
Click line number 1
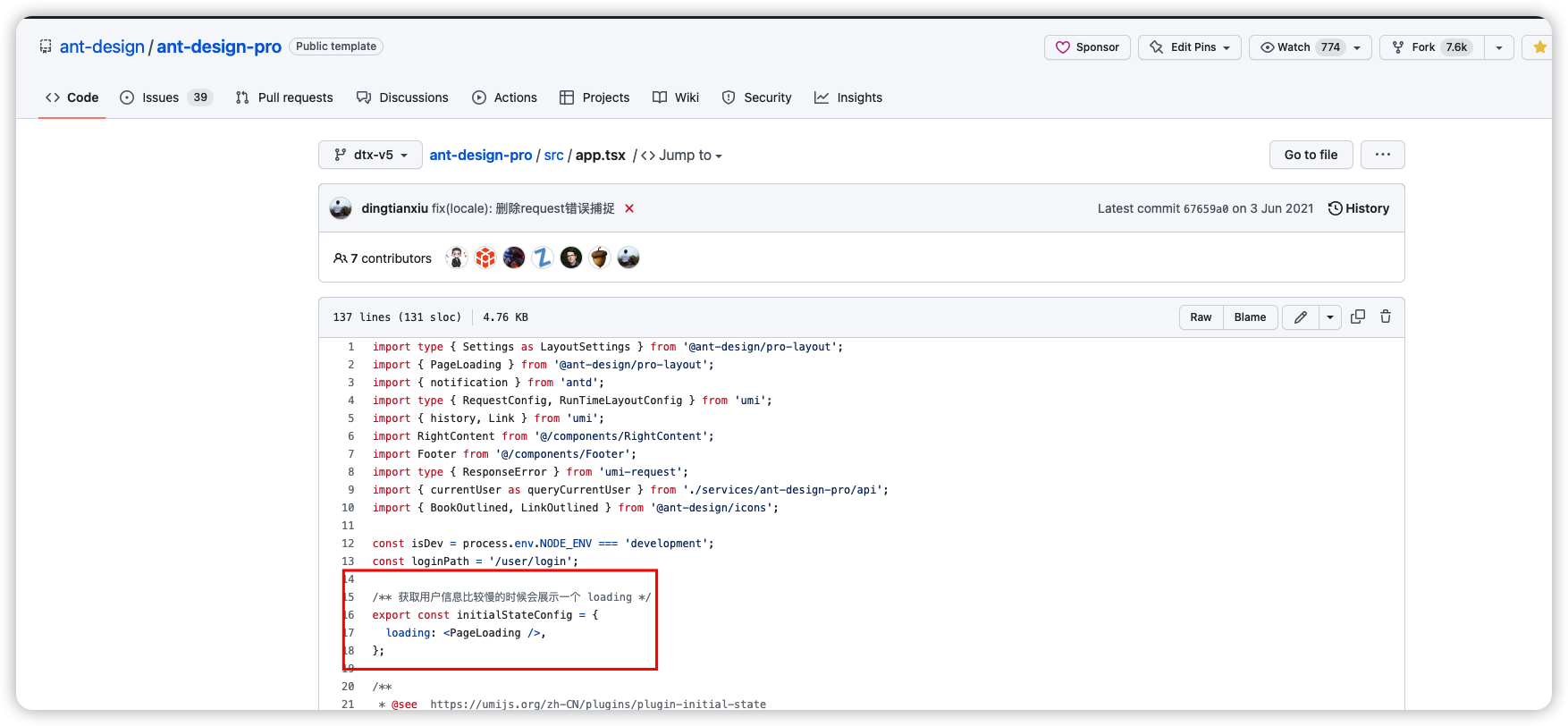[351, 347]
